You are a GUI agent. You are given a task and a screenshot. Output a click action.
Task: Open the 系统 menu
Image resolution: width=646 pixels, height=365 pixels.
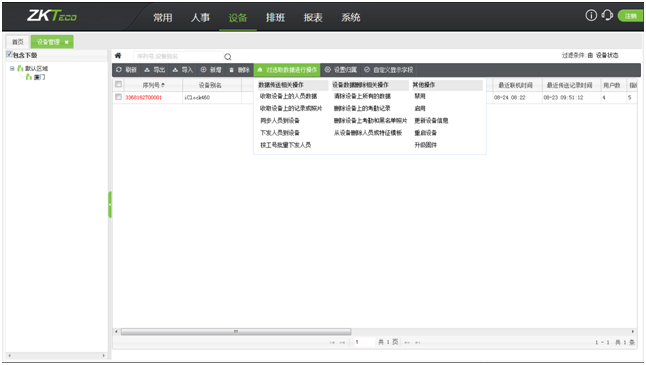(351, 17)
